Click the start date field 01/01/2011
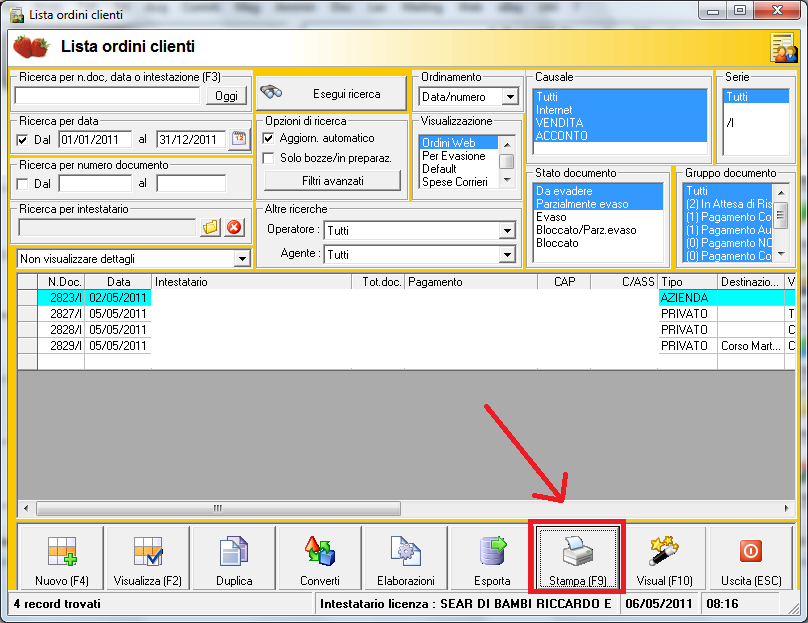The width and height of the screenshot is (808, 623). click(95, 140)
